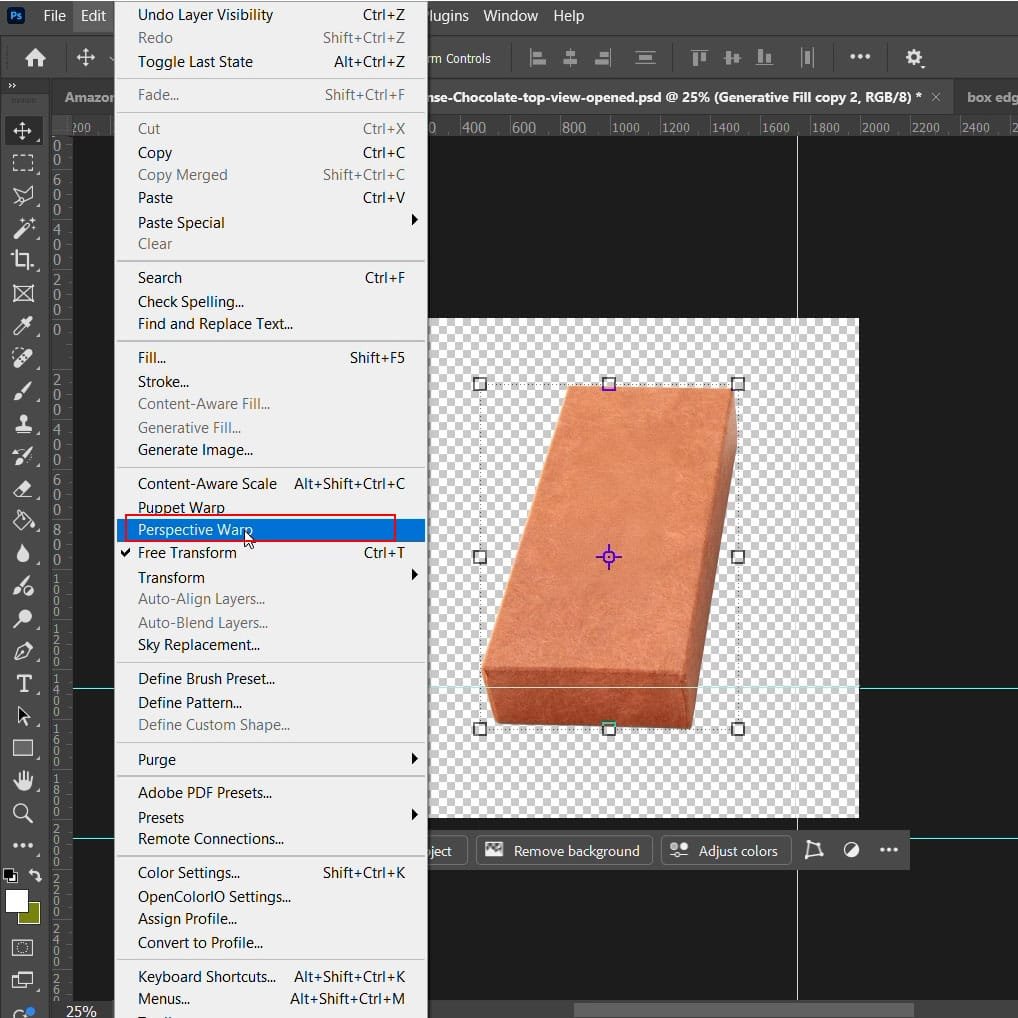Image resolution: width=1018 pixels, height=1018 pixels.
Task: Click Adjust colors button
Action: click(725, 850)
